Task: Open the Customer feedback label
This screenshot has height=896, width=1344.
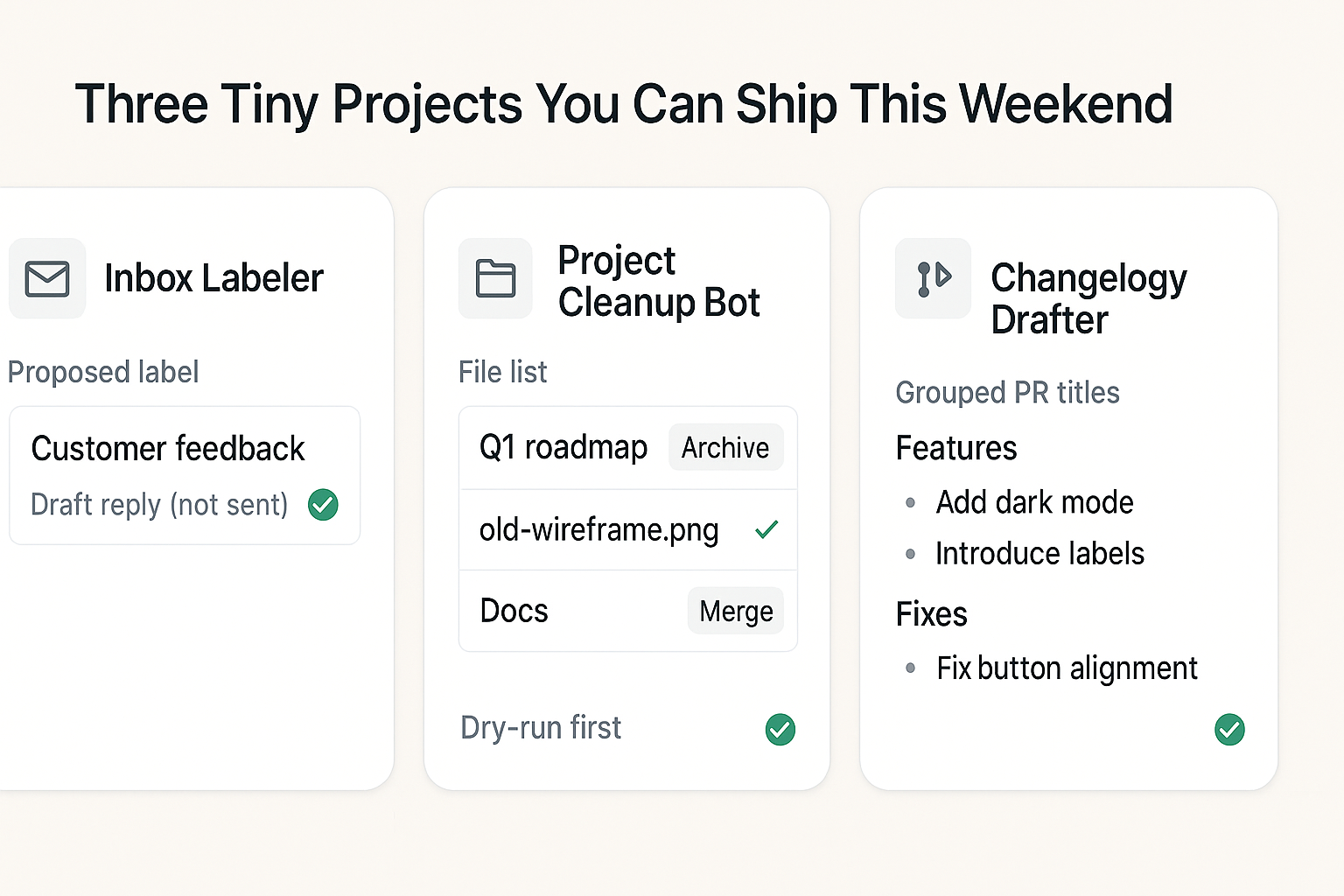Action: (x=168, y=449)
